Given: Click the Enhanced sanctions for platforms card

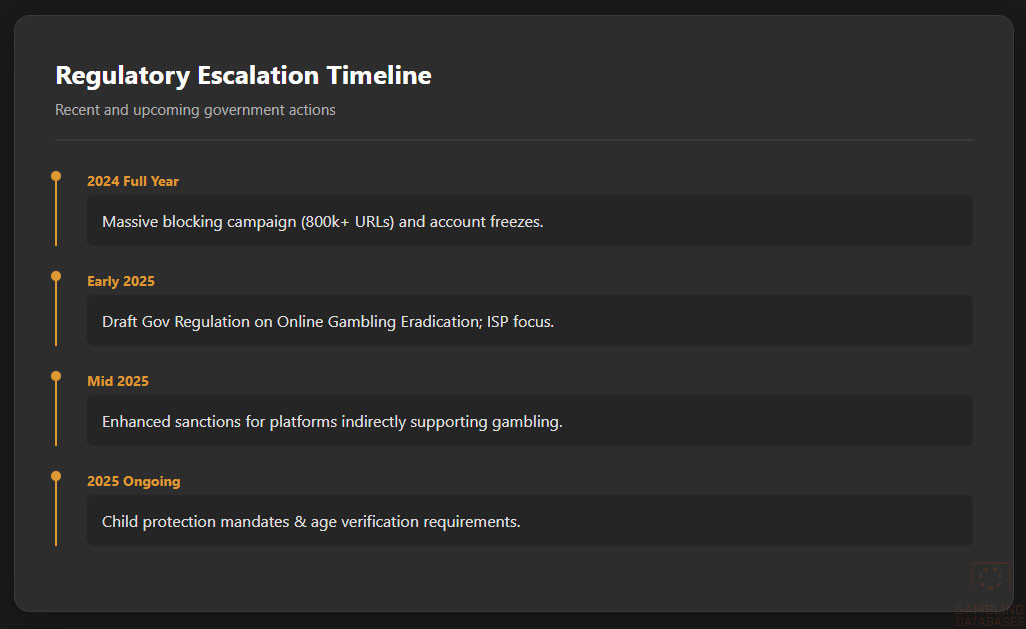Looking at the screenshot, I should click(x=529, y=421).
